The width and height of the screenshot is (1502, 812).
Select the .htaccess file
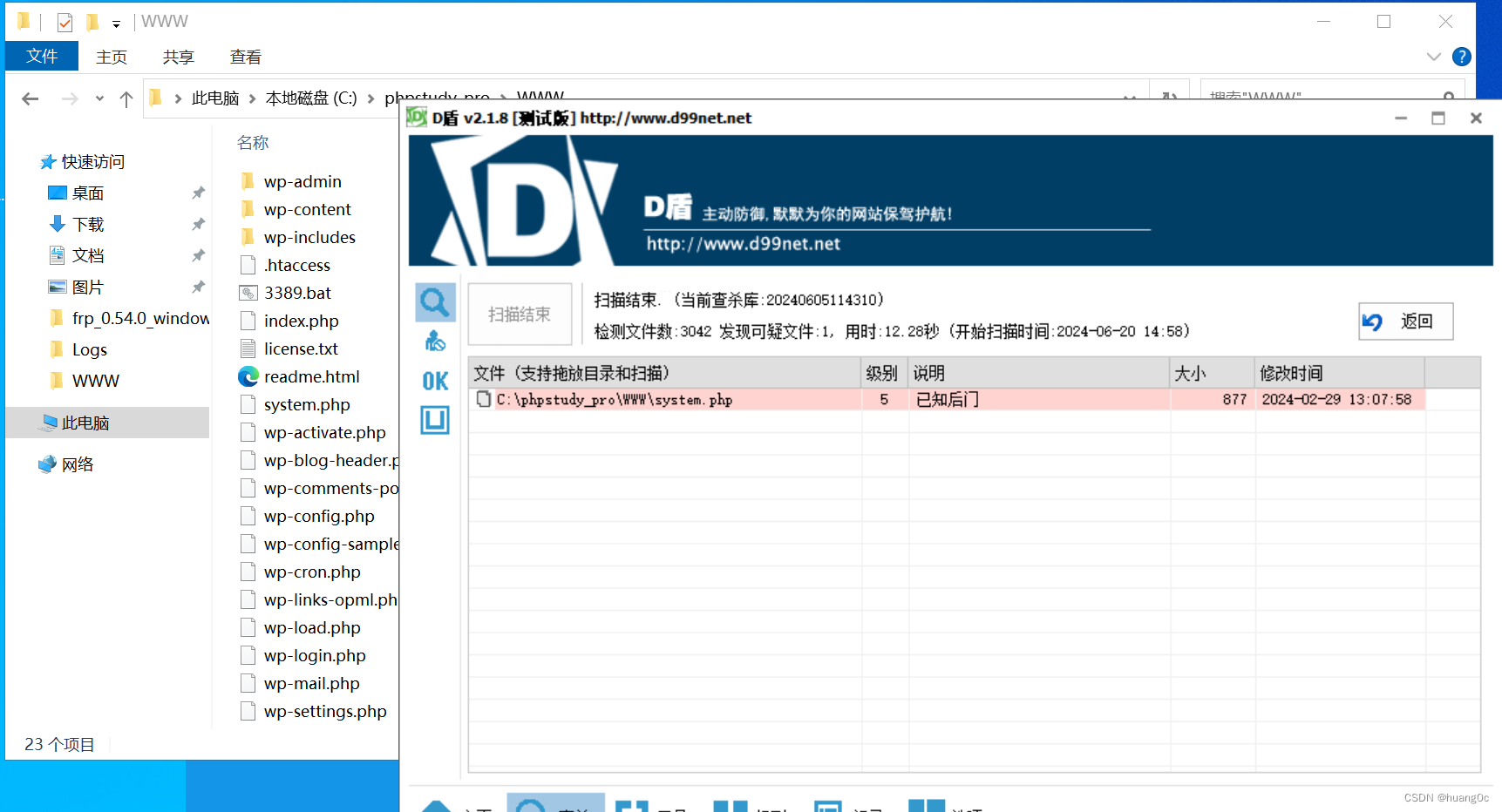(296, 265)
